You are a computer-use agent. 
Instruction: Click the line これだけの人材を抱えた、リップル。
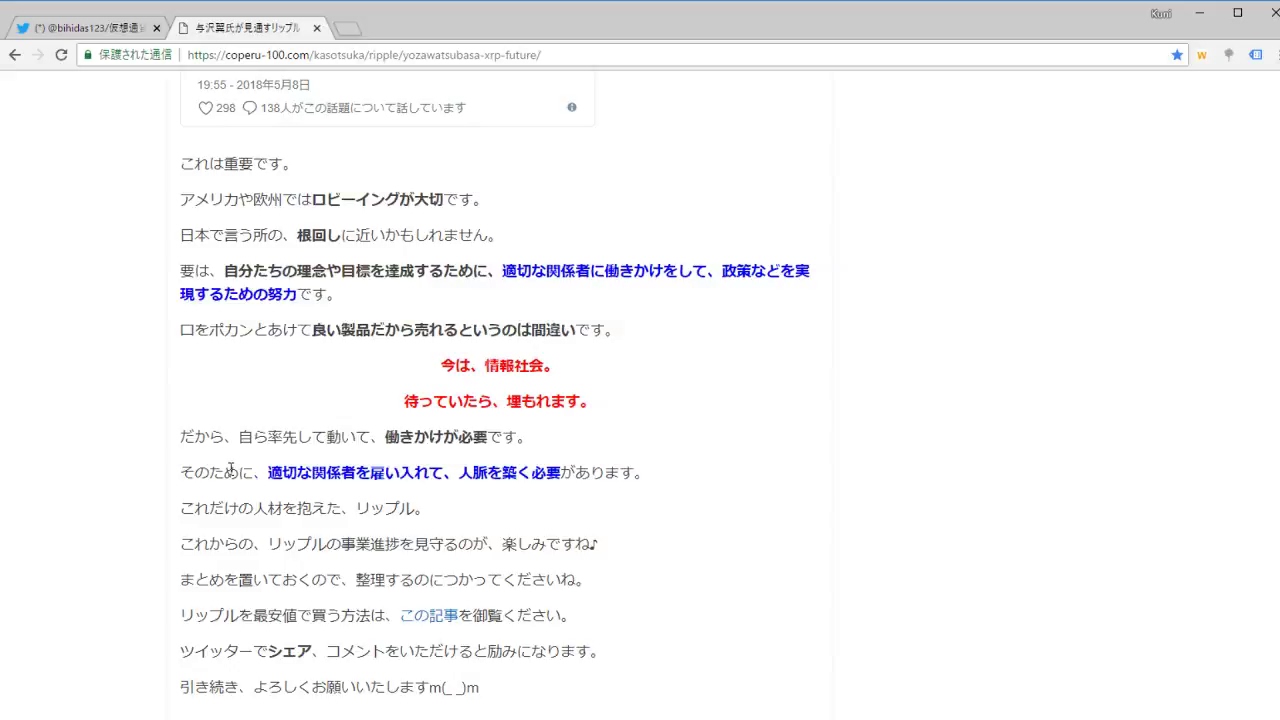pos(301,509)
